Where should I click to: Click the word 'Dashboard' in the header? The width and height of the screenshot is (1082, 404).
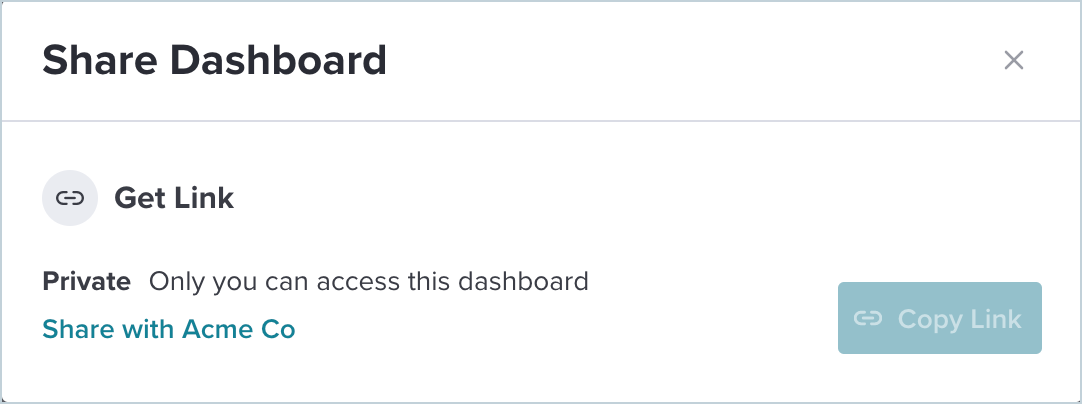click(278, 60)
